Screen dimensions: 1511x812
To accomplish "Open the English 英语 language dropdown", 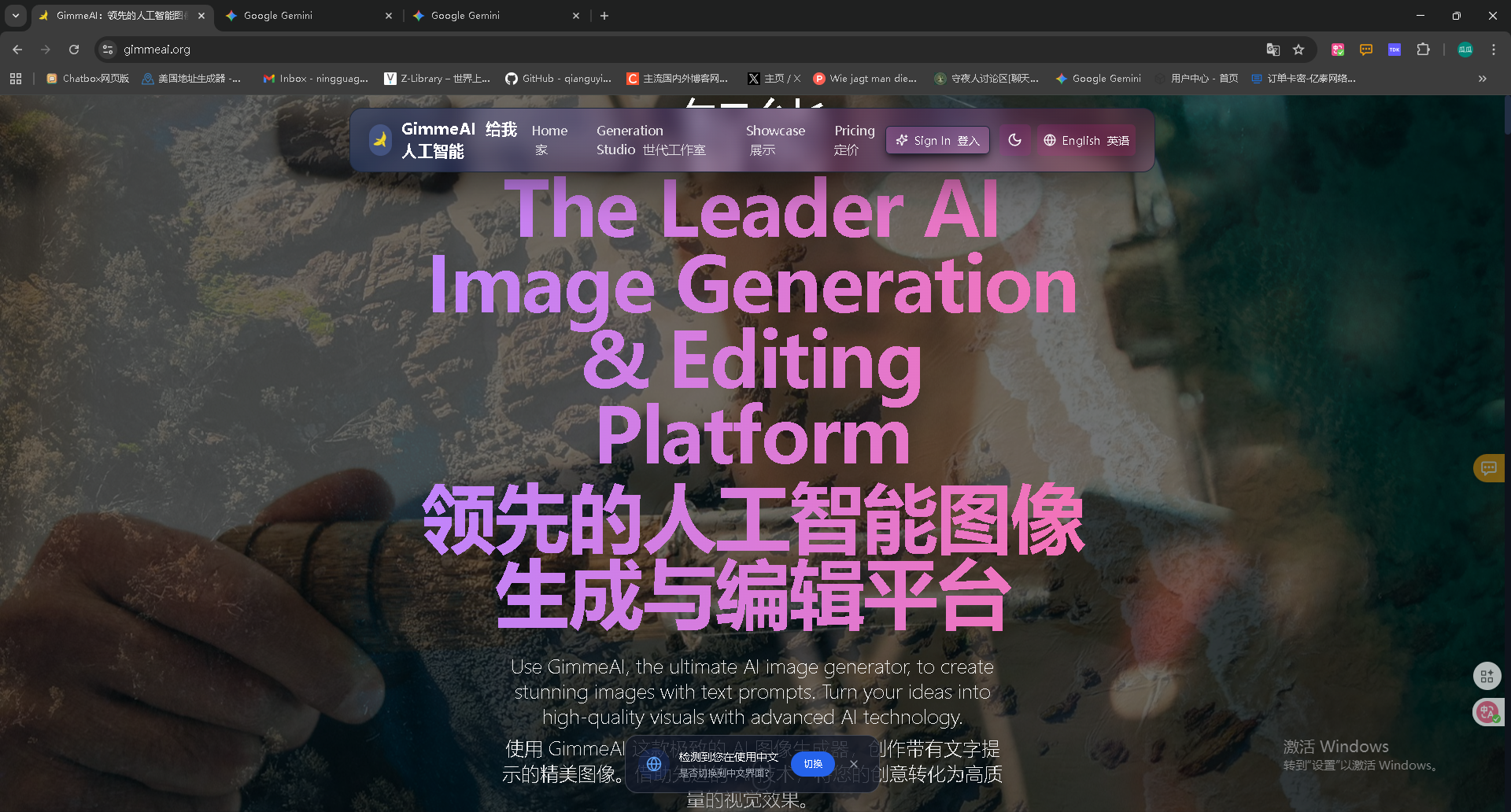I will (x=1086, y=140).
